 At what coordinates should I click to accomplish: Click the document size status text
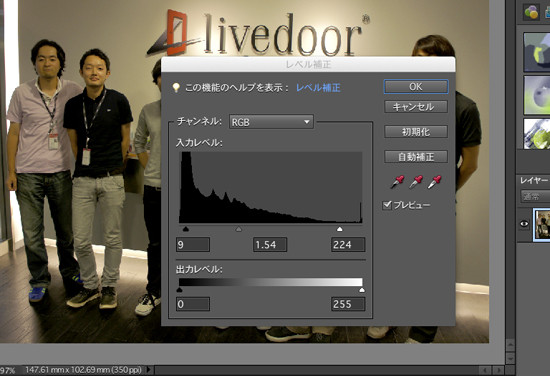point(83,370)
